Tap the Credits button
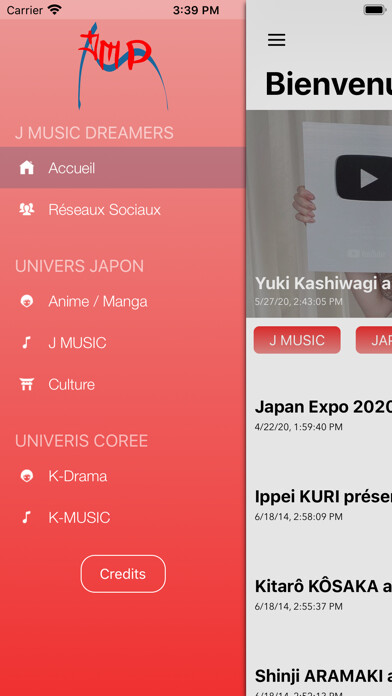This screenshot has width=392, height=696. 123,573
